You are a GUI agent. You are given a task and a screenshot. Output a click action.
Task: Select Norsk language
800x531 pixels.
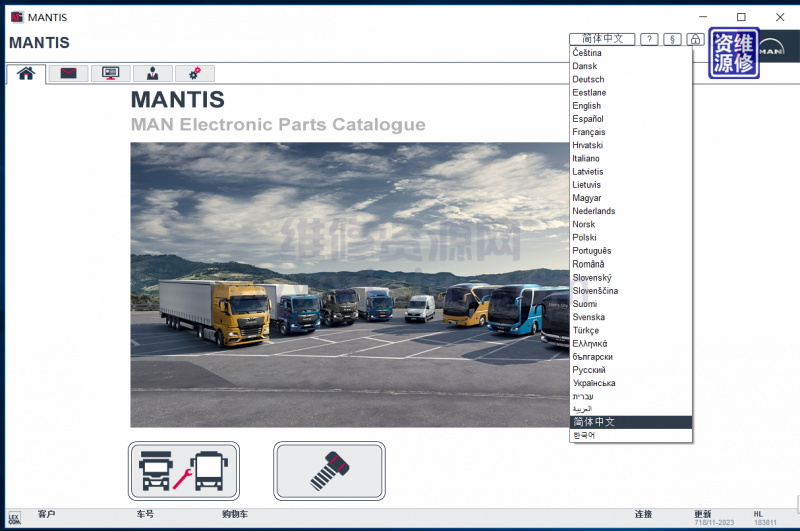click(631, 224)
